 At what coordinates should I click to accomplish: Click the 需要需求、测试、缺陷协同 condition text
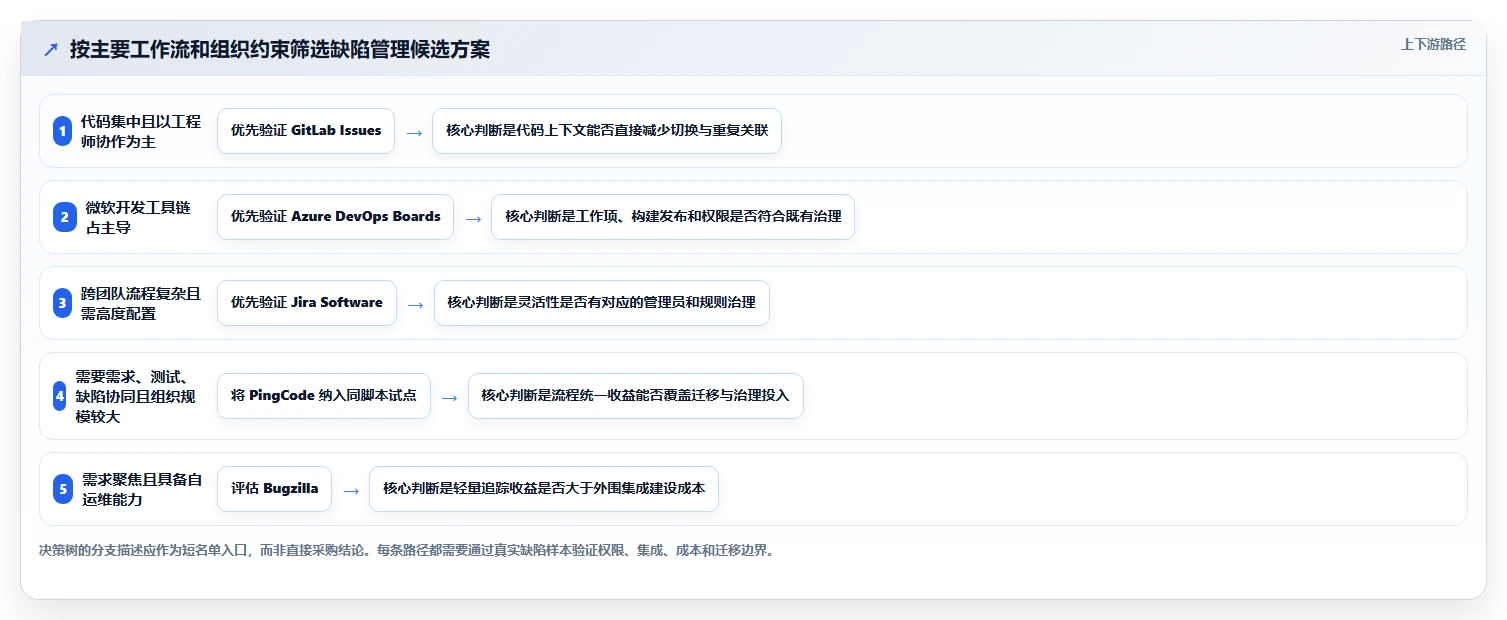135,396
